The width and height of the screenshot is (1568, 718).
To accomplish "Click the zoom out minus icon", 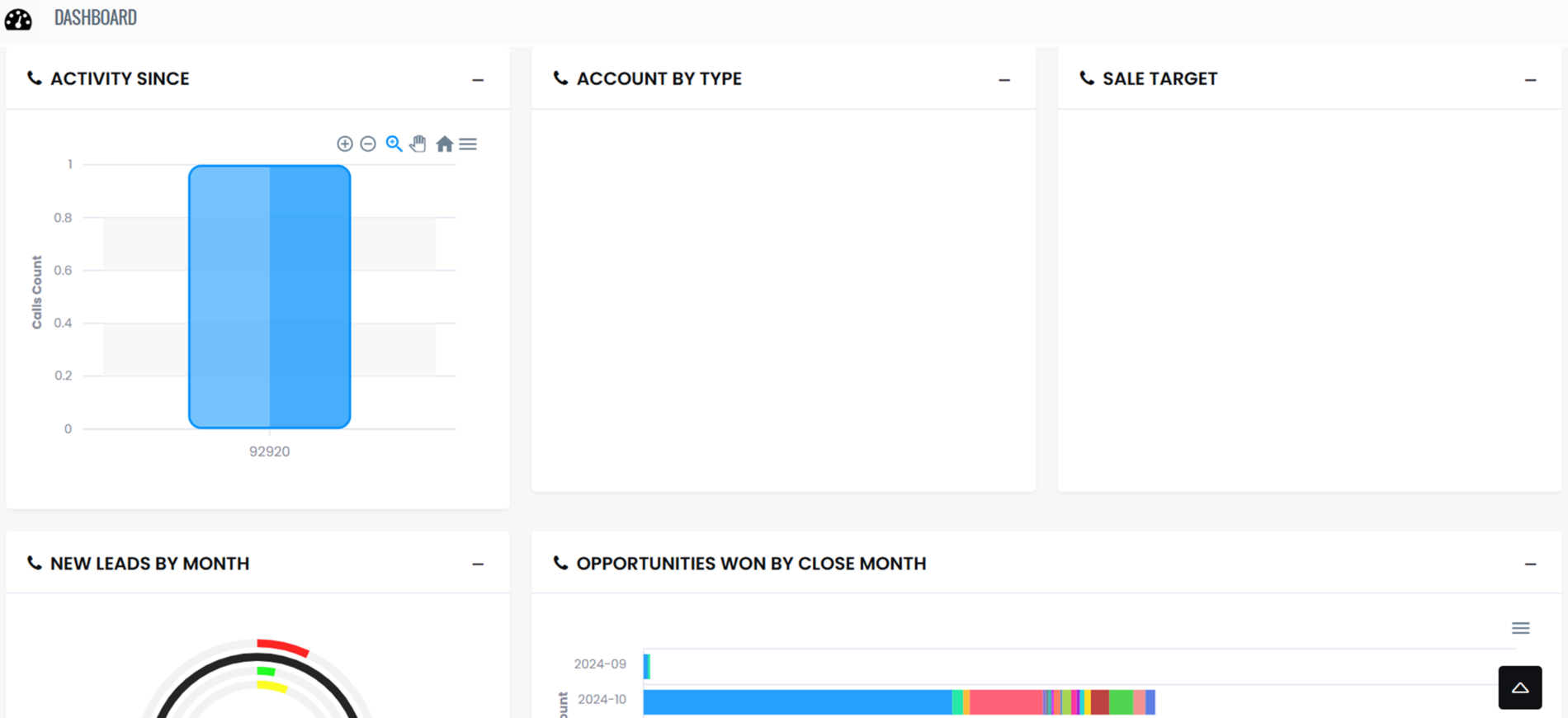I will (368, 144).
